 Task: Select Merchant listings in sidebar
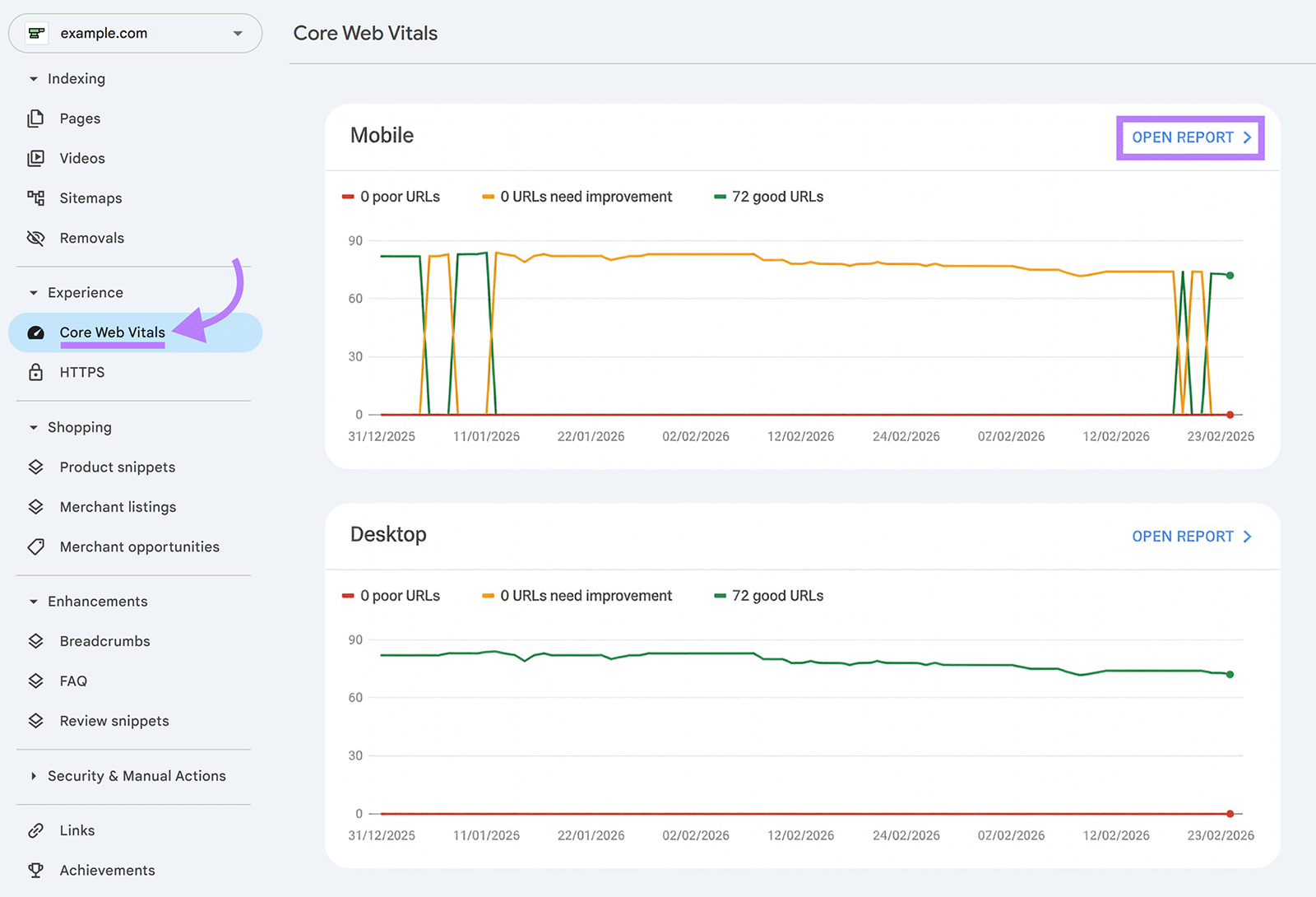pyautogui.click(x=118, y=506)
